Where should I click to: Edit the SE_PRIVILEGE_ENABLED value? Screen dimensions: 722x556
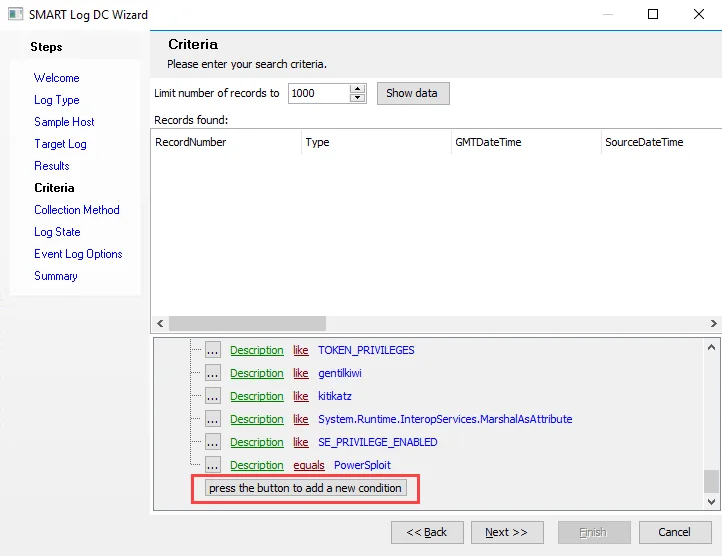pos(378,442)
